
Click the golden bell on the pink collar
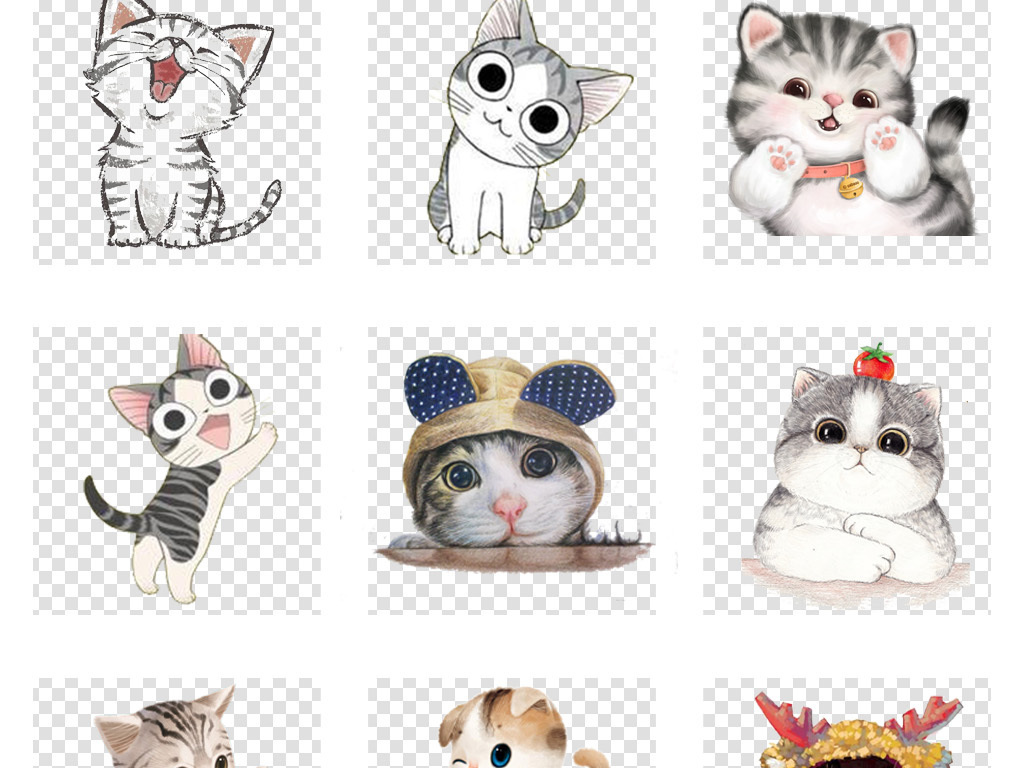pos(850,187)
